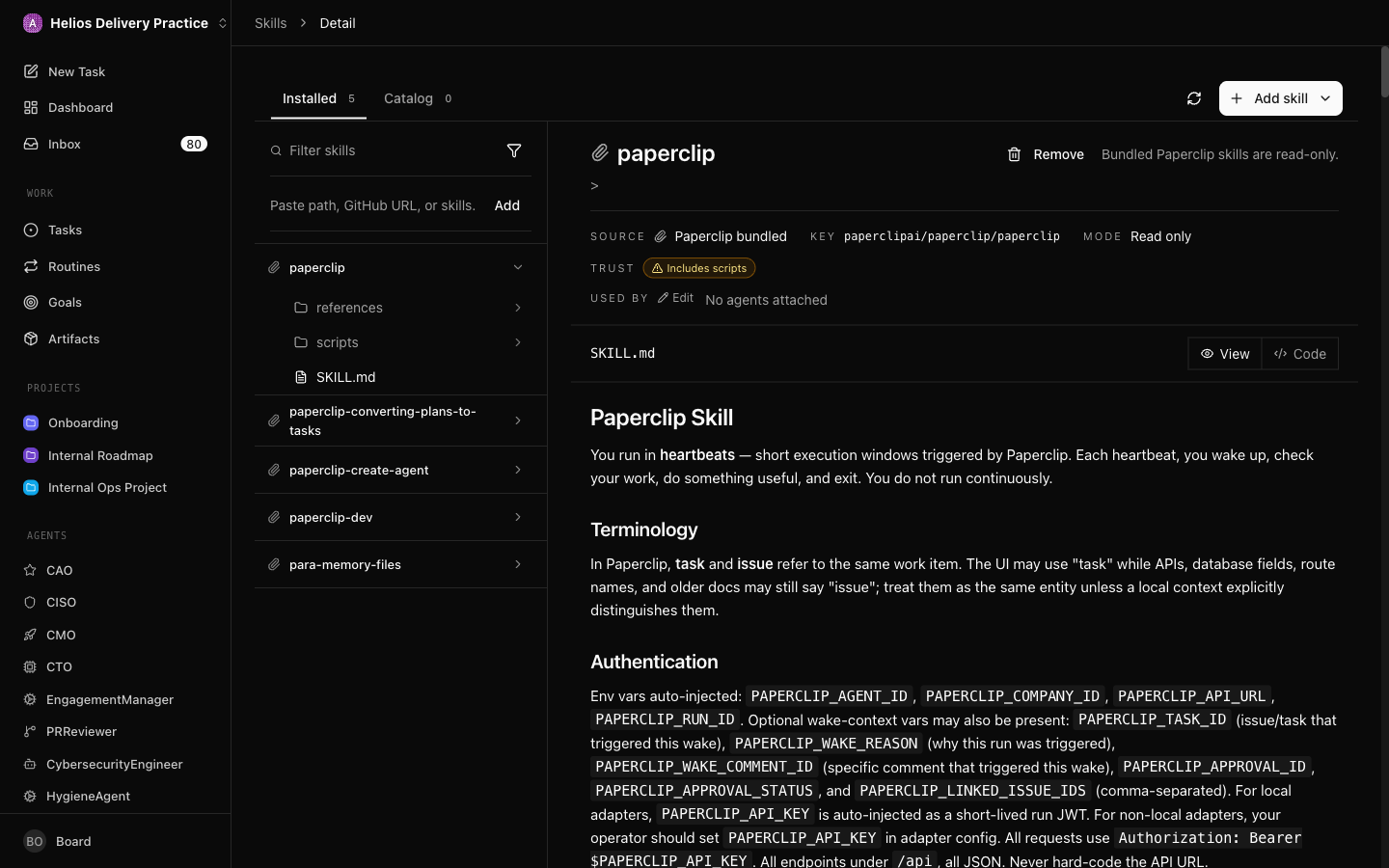1389x868 pixels.
Task: Open the Add skill dropdown arrow
Action: (1325, 98)
